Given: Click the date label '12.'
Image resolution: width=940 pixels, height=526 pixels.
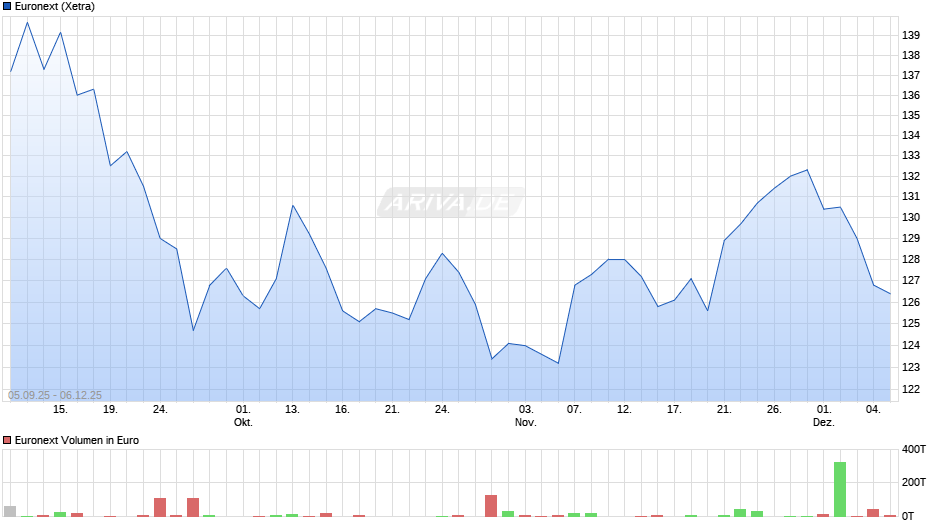Looking at the screenshot, I should tap(624, 410).
